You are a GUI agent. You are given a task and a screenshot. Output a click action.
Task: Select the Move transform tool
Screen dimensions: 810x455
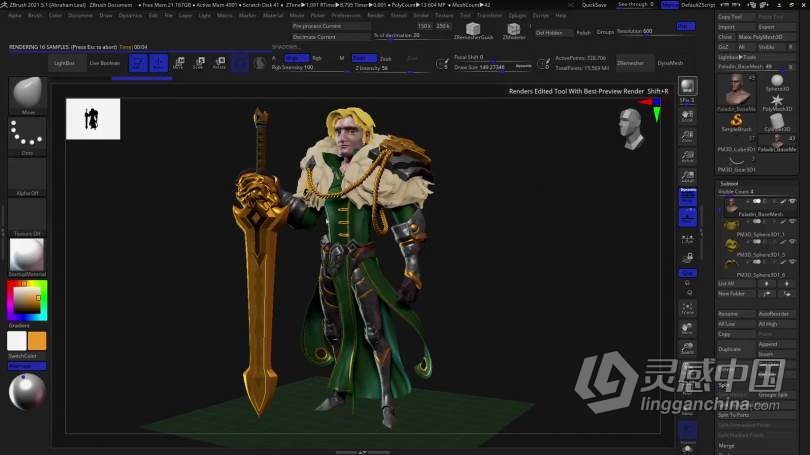[179, 63]
